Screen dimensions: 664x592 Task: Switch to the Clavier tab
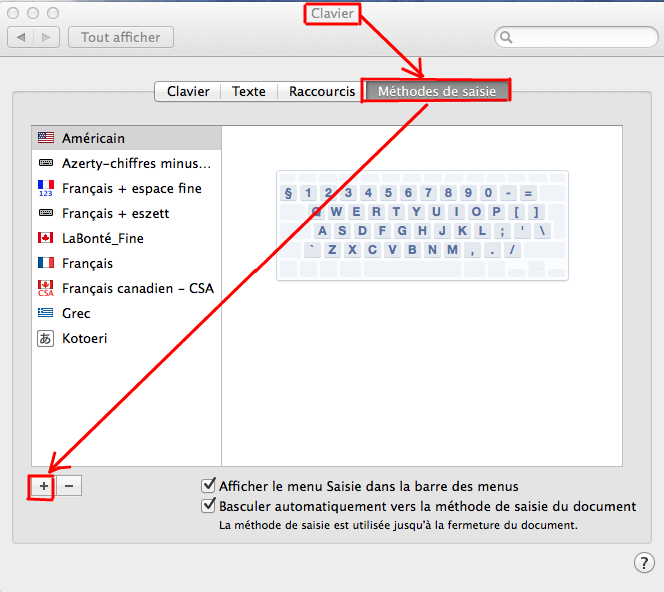188,91
